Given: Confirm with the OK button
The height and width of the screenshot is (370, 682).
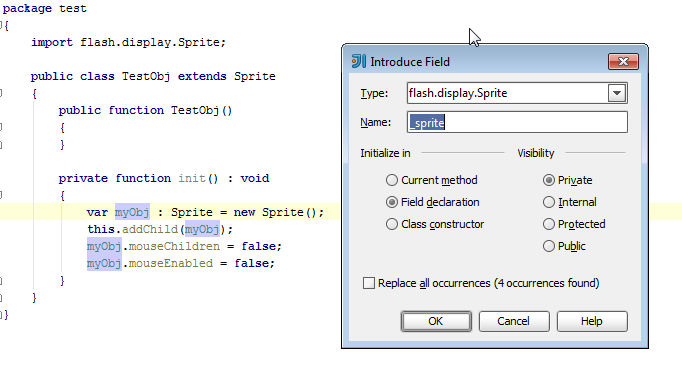Looking at the screenshot, I should click(436, 321).
